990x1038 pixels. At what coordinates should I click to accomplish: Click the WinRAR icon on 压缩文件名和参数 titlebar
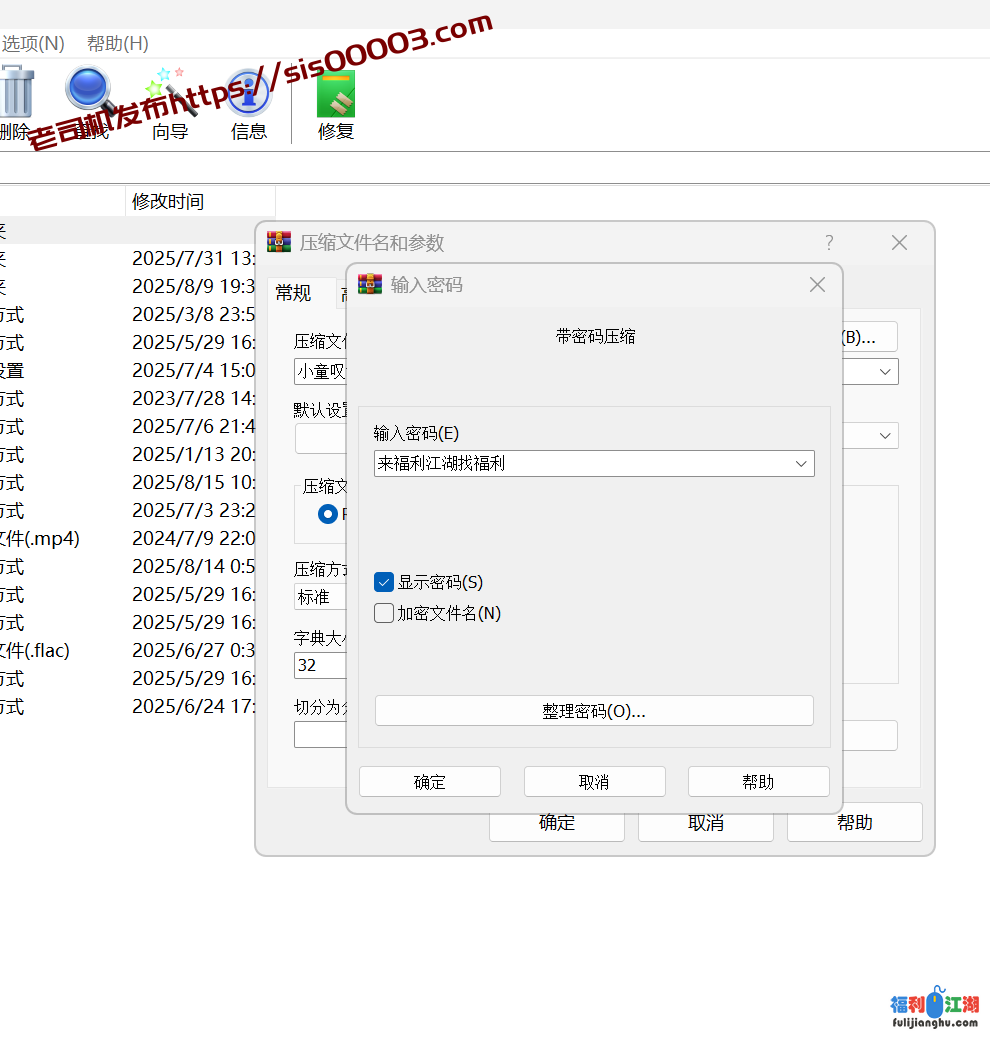(278, 241)
